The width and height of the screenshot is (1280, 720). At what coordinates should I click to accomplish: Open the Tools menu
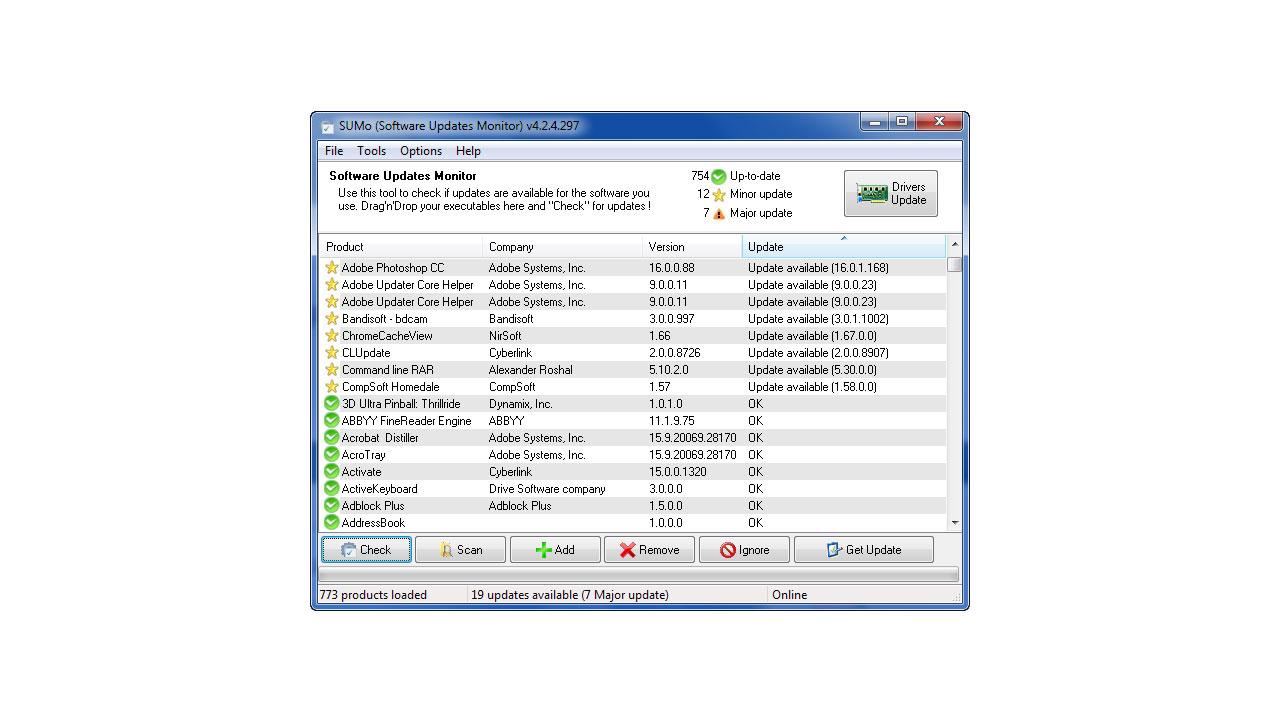(371, 151)
